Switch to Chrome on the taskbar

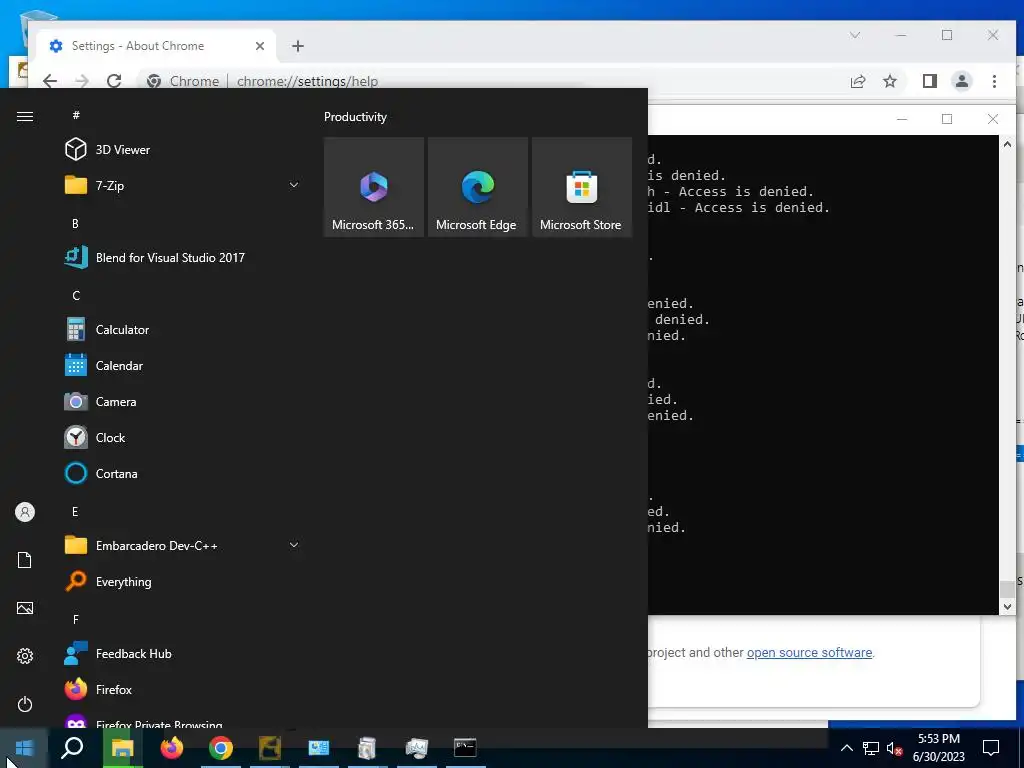pos(221,748)
